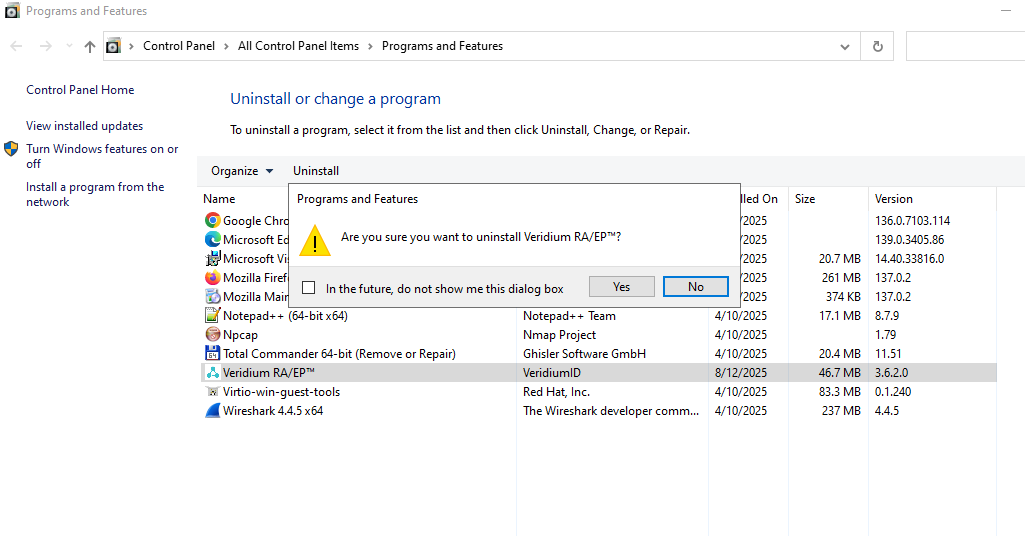Click the Virtio-win-guest-tools icon
Image resolution: width=1025 pixels, height=536 pixels.
point(212,392)
